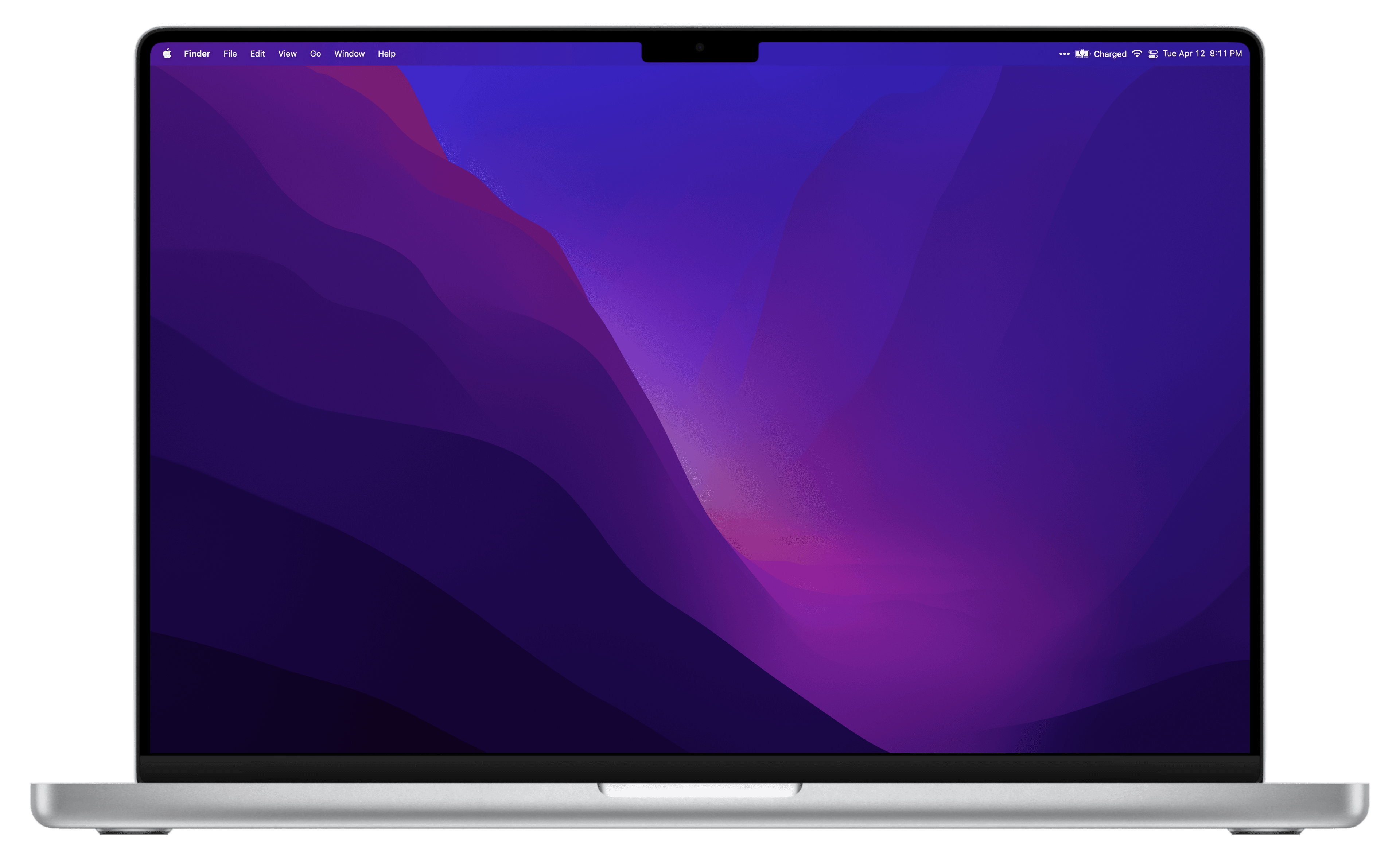
Task: Click the battery charging icon
Action: 1082,53
